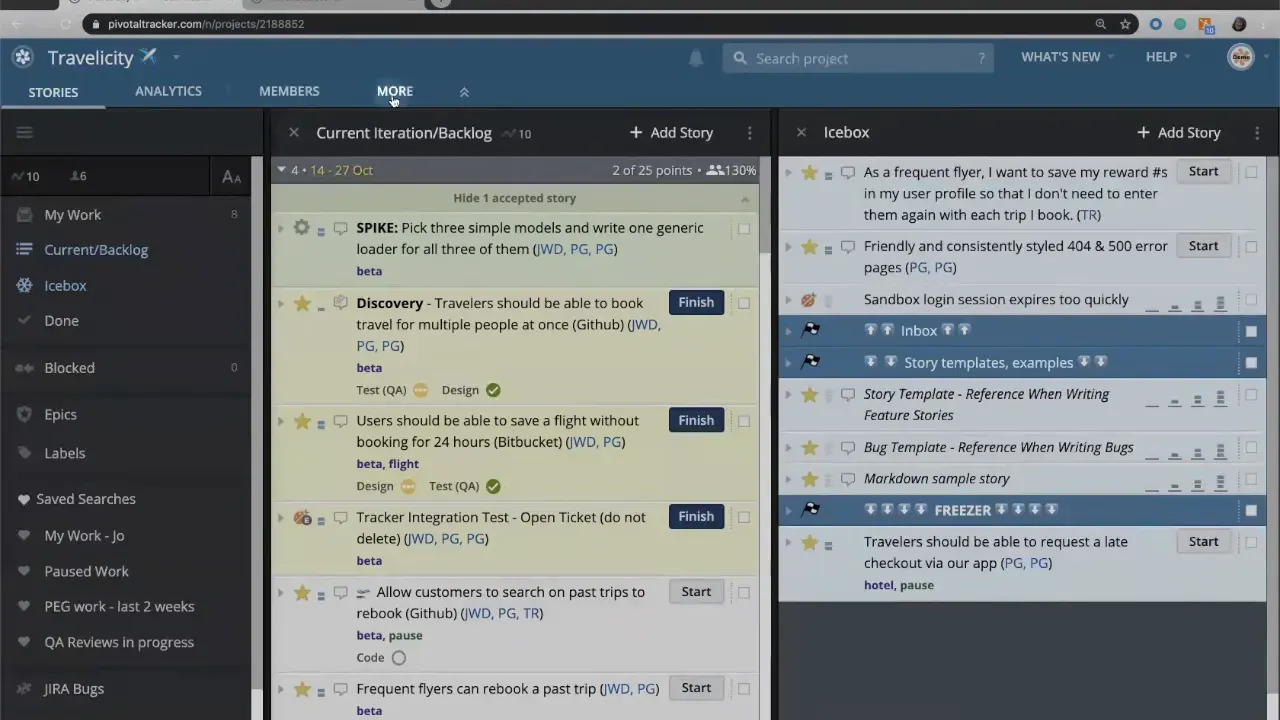Viewport: 1280px width, 720px height.
Task: Click the Search project input field
Action: (x=860, y=58)
